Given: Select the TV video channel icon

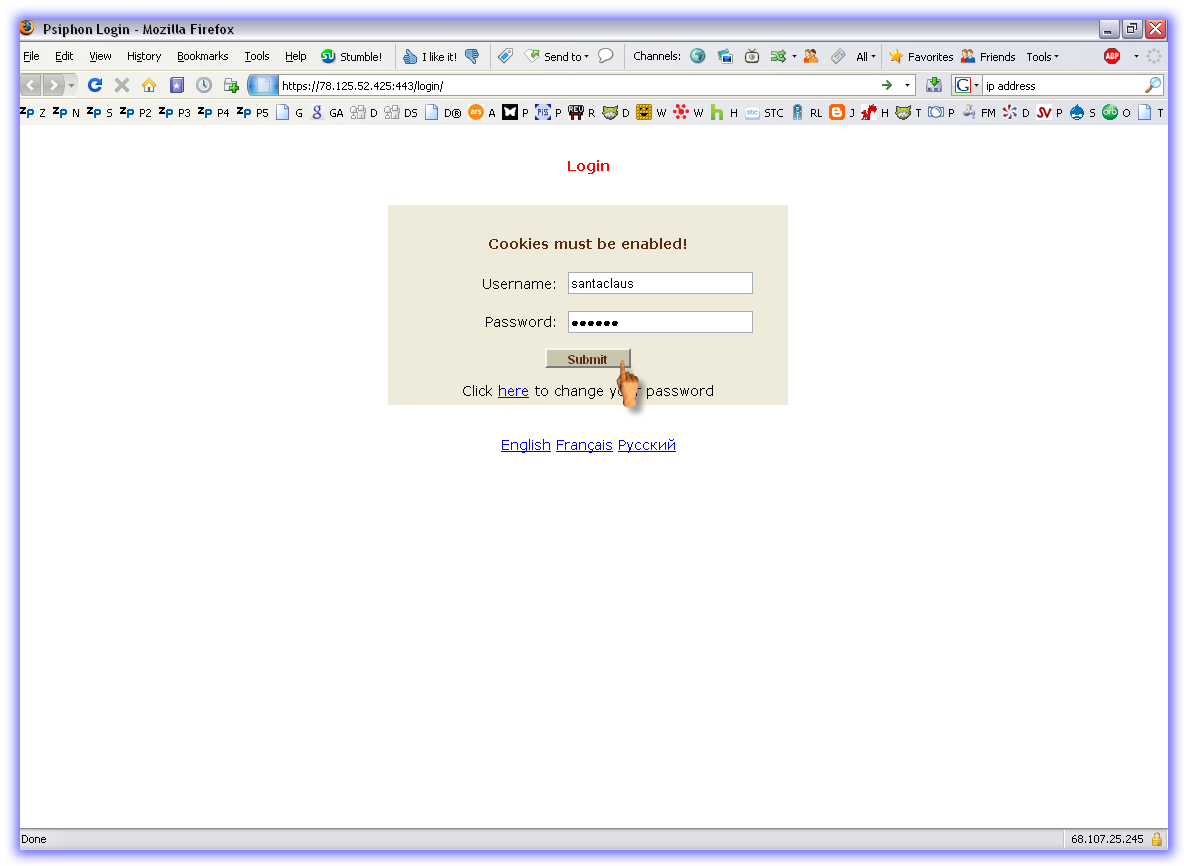Looking at the screenshot, I should [752, 56].
